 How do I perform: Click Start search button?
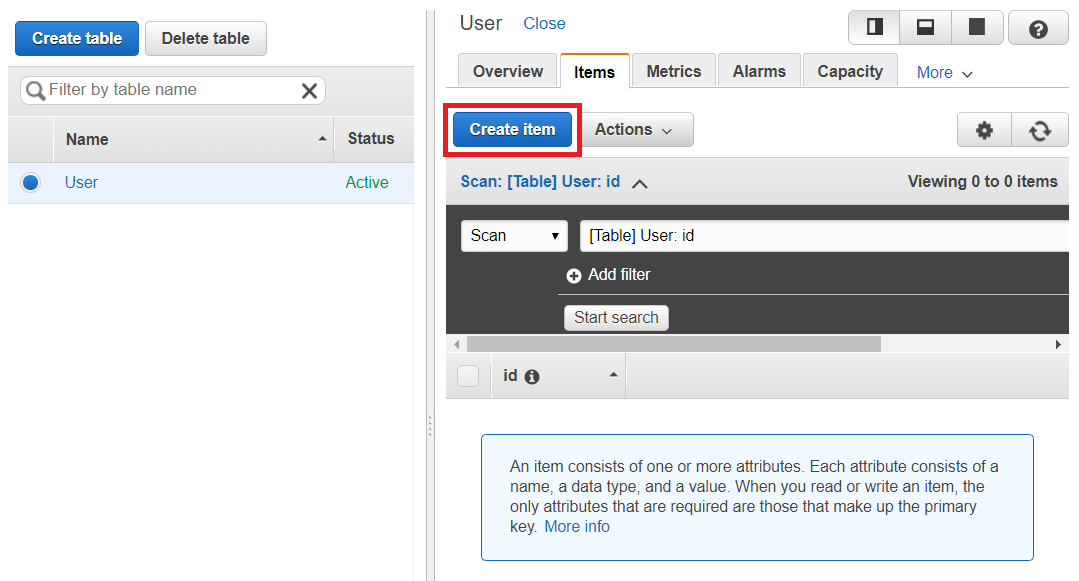pos(616,317)
